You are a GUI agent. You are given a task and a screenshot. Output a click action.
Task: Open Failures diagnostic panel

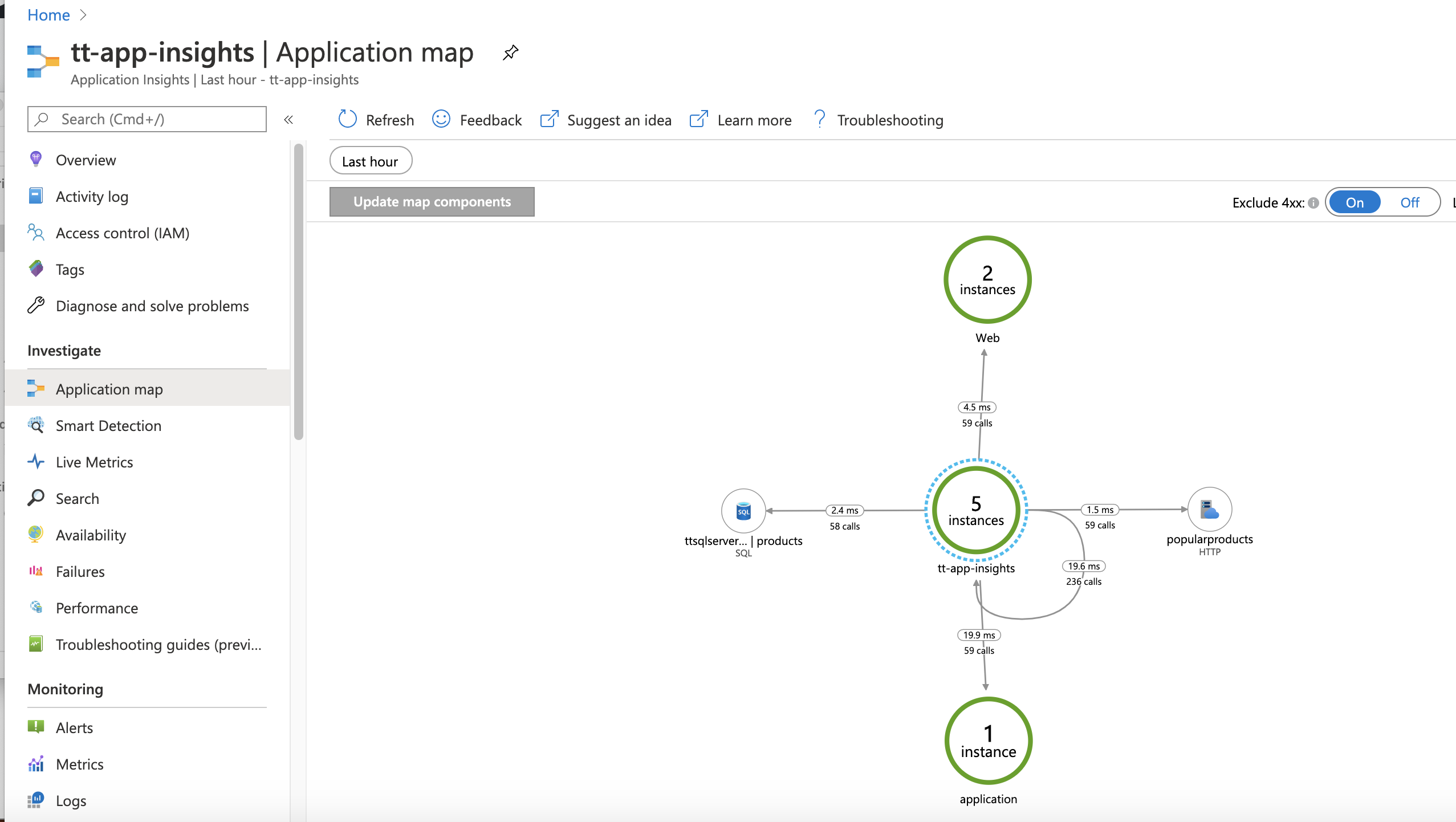click(79, 571)
